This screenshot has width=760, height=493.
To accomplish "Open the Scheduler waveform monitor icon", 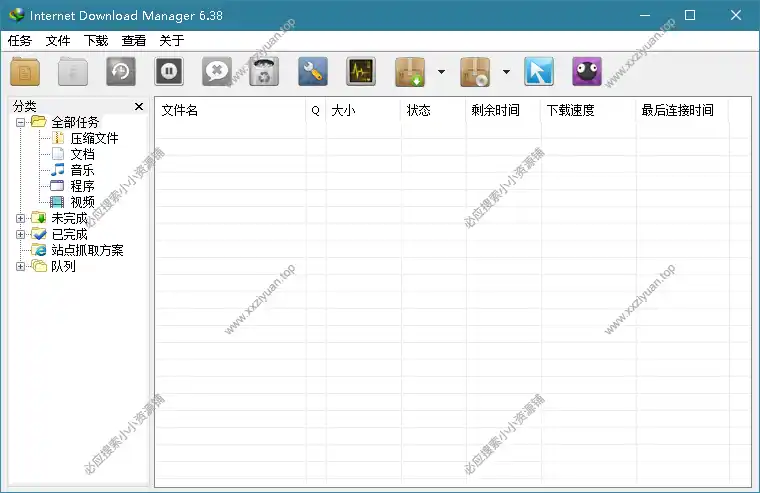I will tap(361, 72).
